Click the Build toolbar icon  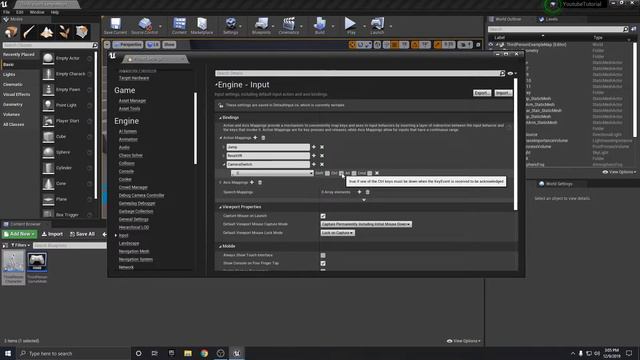pyautogui.click(x=320, y=26)
